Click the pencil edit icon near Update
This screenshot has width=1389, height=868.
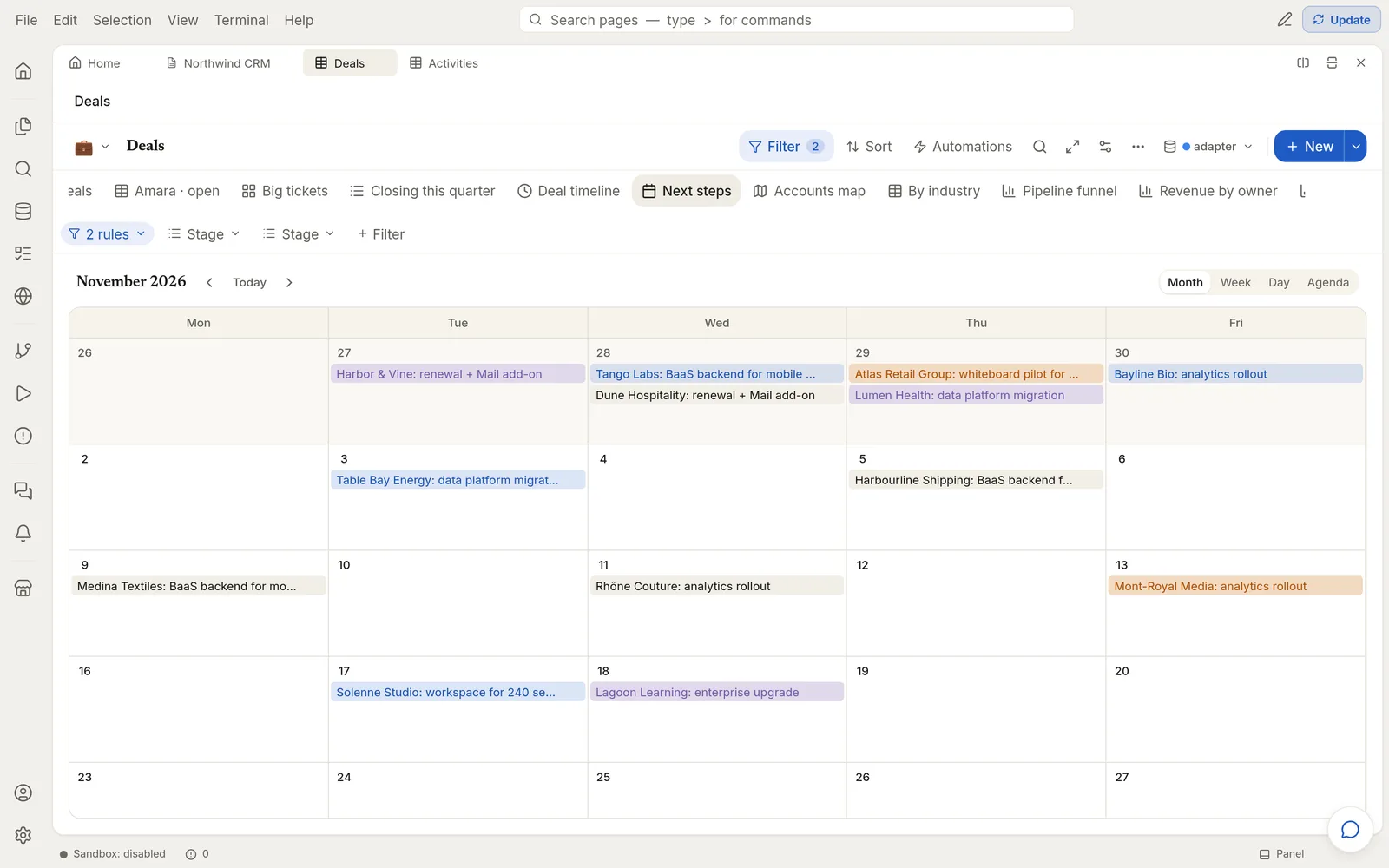(x=1285, y=20)
